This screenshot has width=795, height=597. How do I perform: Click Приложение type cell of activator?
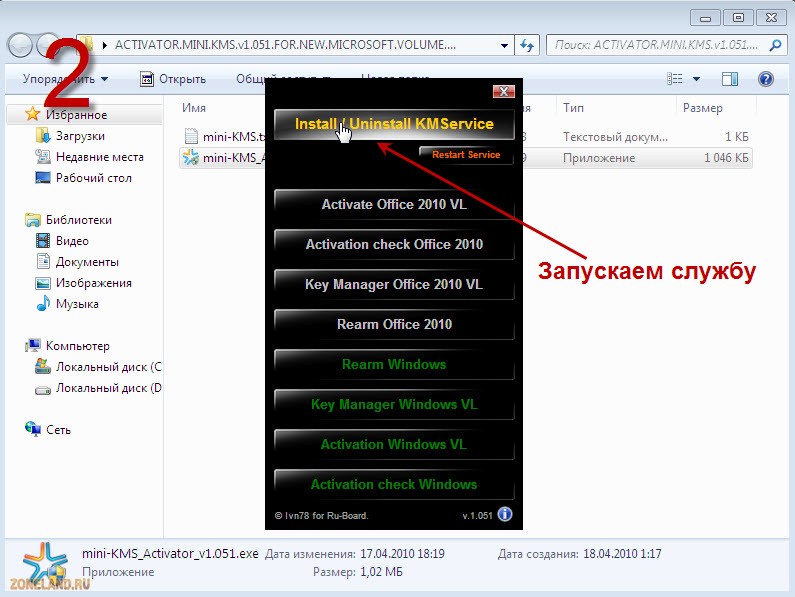(599, 158)
